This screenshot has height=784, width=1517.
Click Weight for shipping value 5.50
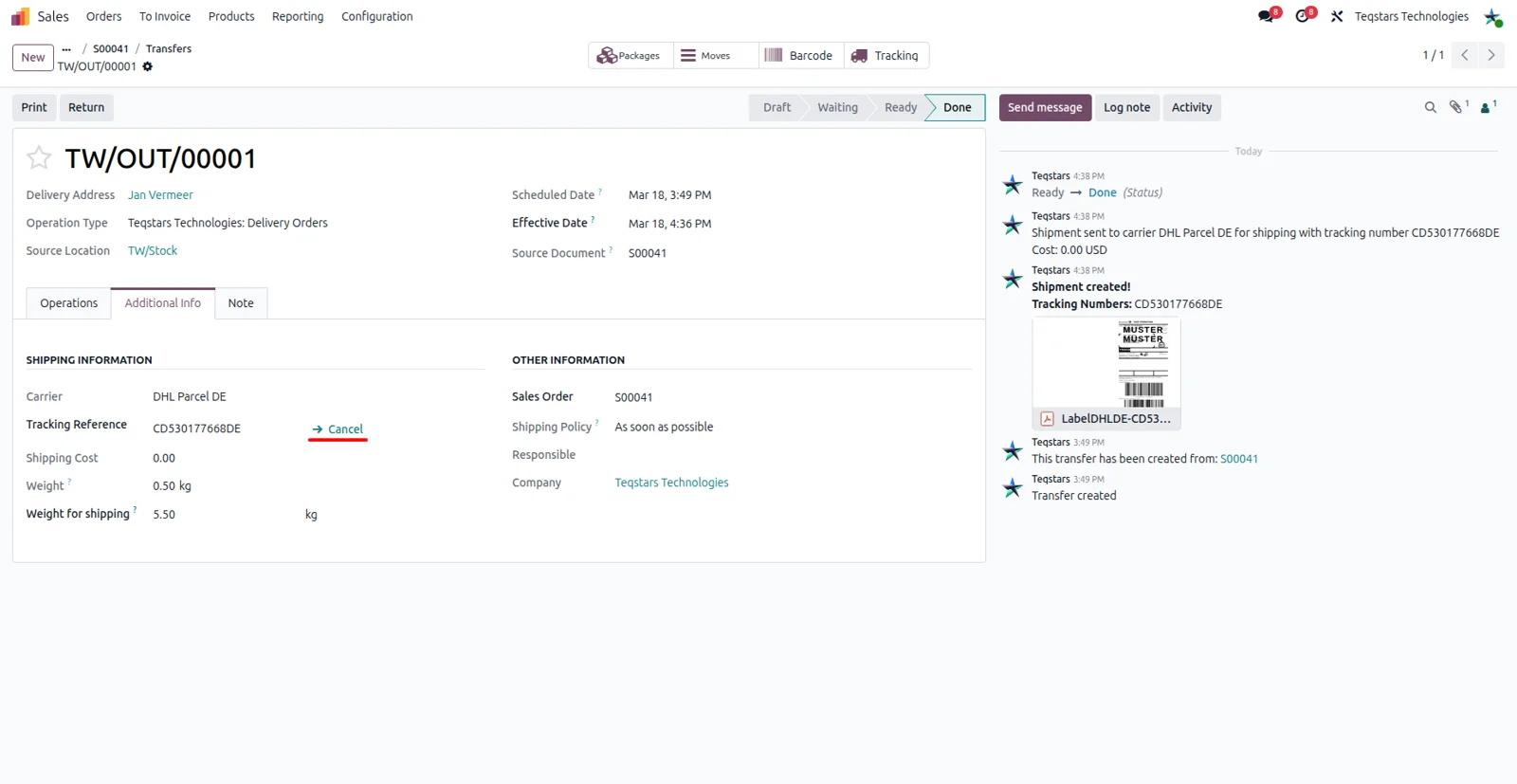click(164, 515)
